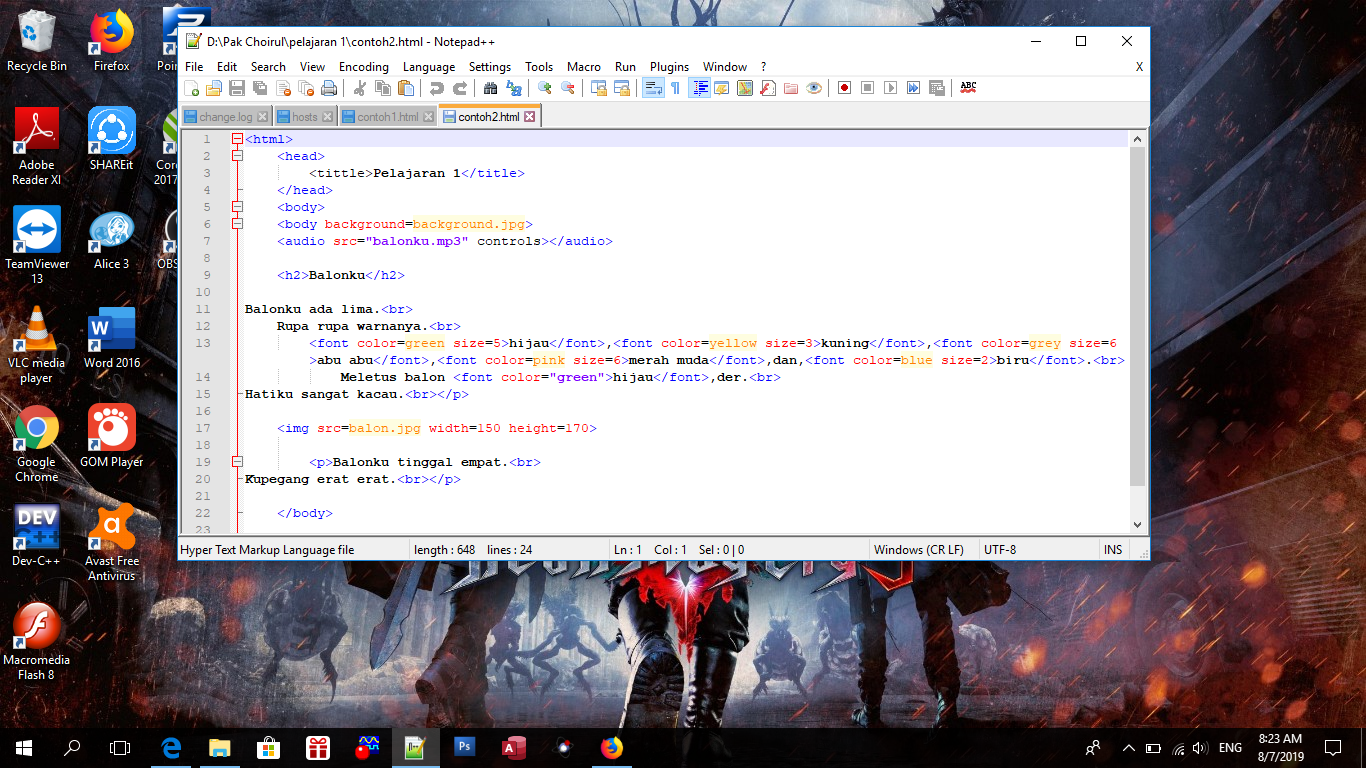The width and height of the screenshot is (1366, 768).
Task: Click the Print icon in toolbar
Action: (x=329, y=88)
